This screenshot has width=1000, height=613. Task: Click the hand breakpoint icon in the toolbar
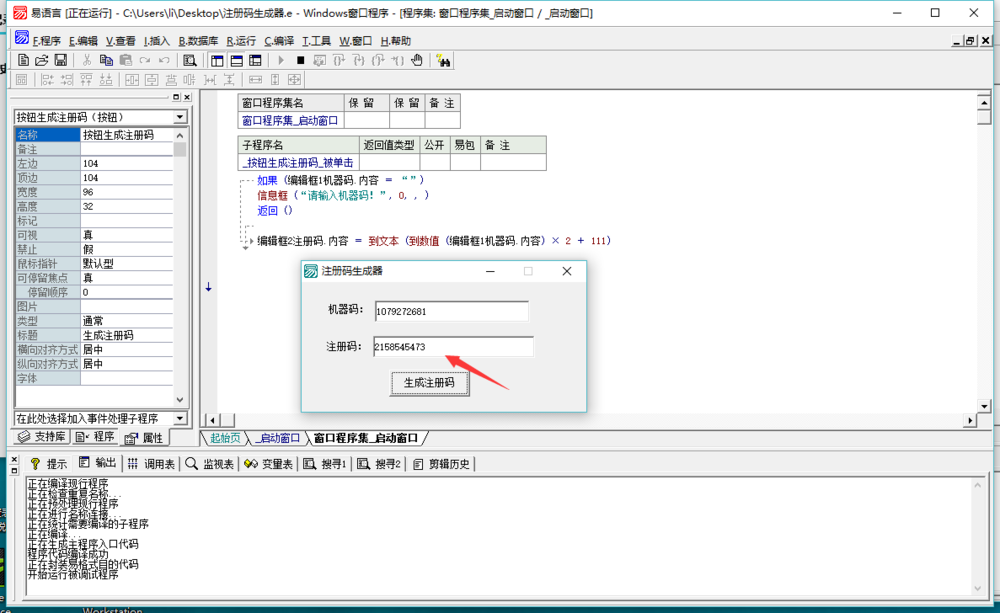416,61
